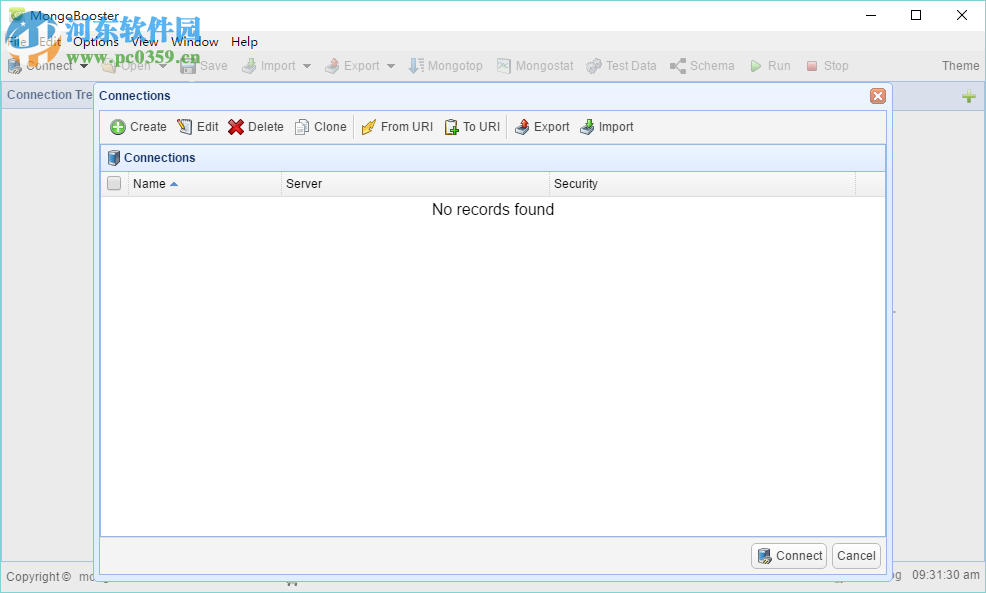Clone the selected connection

(x=320, y=127)
